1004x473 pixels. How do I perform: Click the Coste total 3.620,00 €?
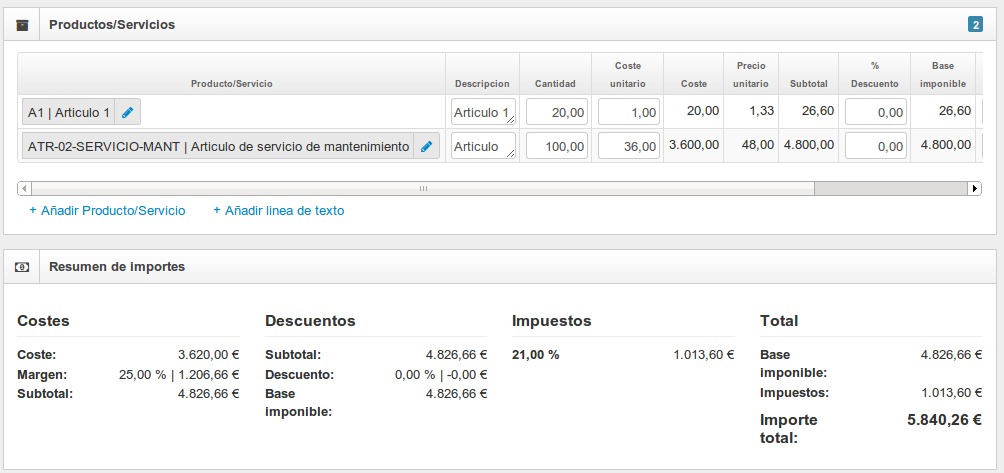(x=209, y=355)
